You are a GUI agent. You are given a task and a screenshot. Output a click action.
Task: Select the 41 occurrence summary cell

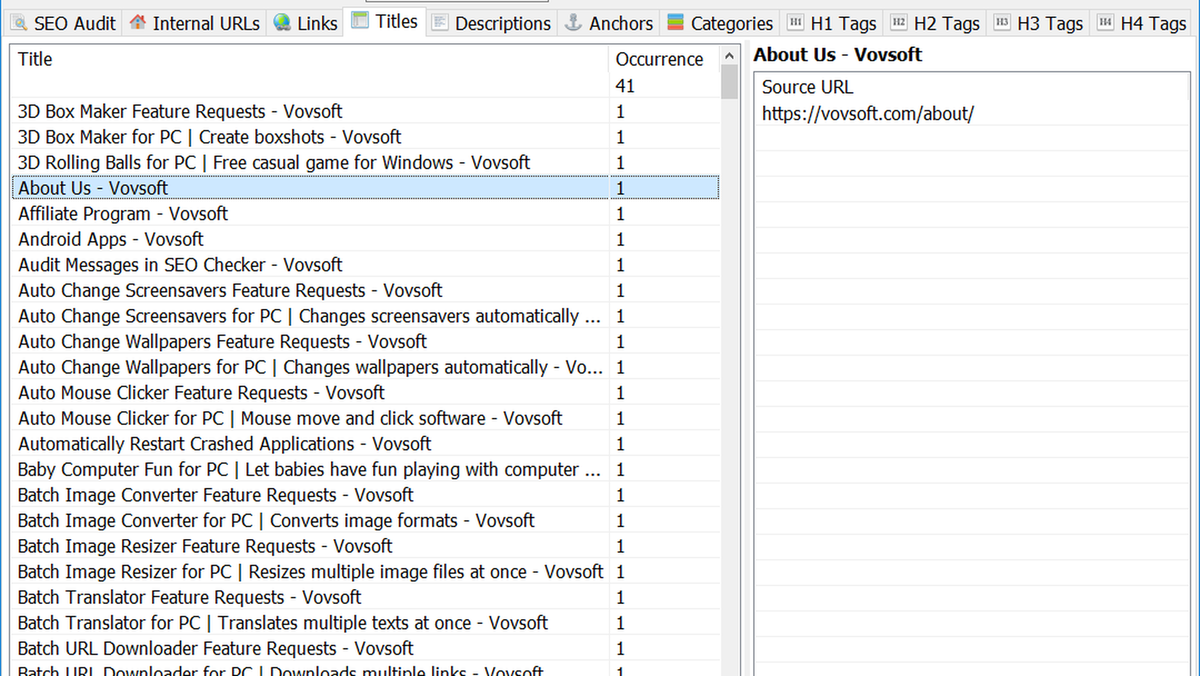point(664,86)
